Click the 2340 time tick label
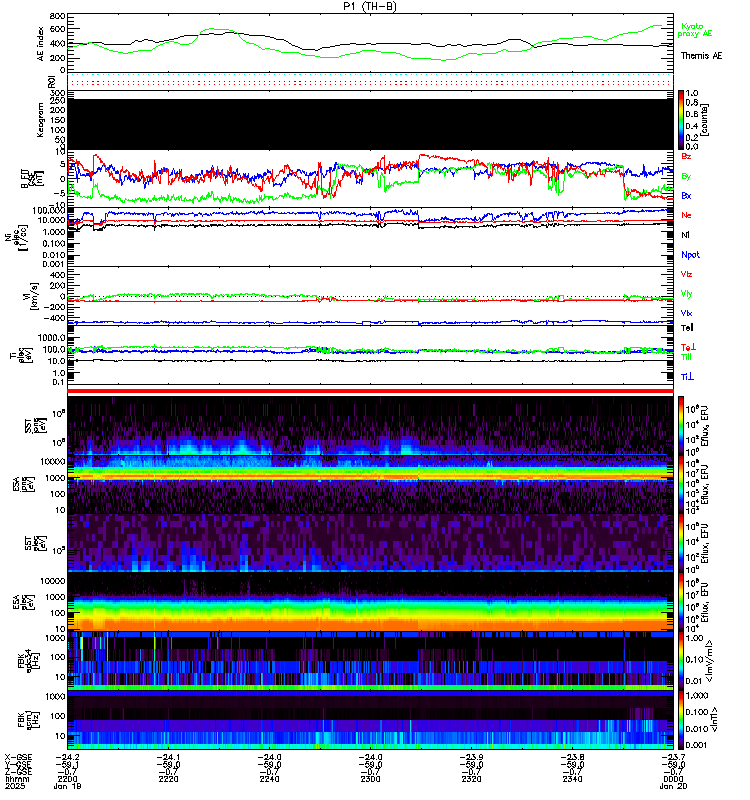750x800 pixels. pos(572,779)
